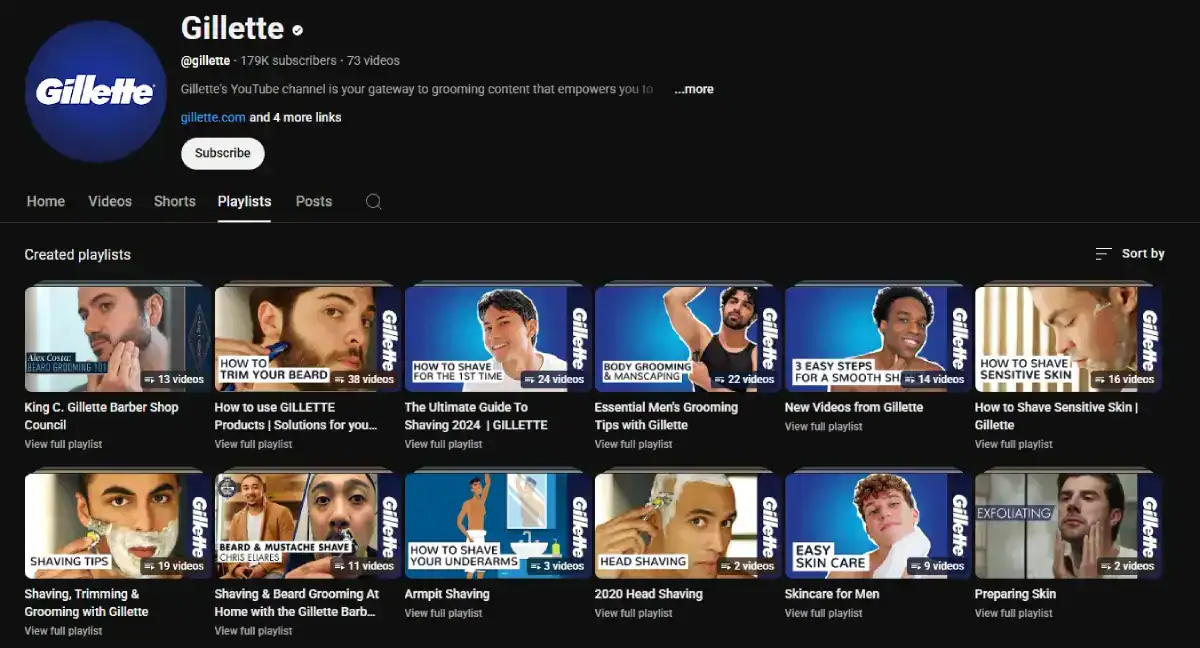Click the '13 videos' playlist count badge
The width and height of the screenshot is (1200, 648).
(174, 379)
